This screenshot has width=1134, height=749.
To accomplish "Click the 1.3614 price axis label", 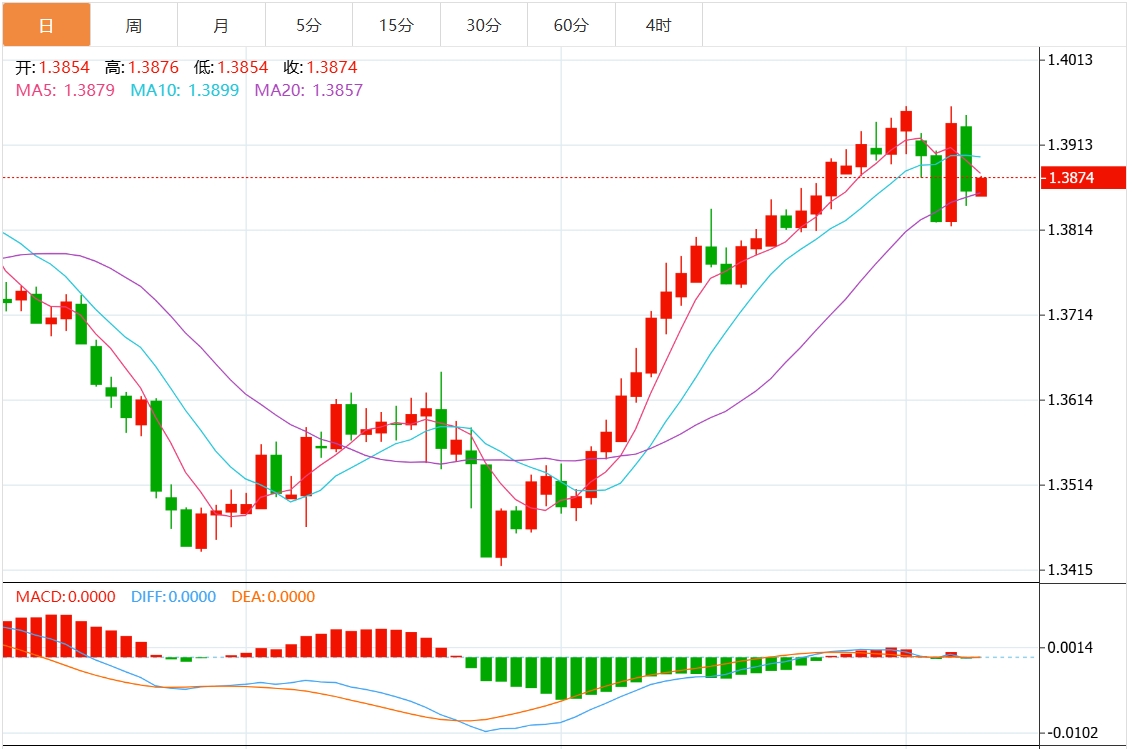I will tap(1070, 400).
